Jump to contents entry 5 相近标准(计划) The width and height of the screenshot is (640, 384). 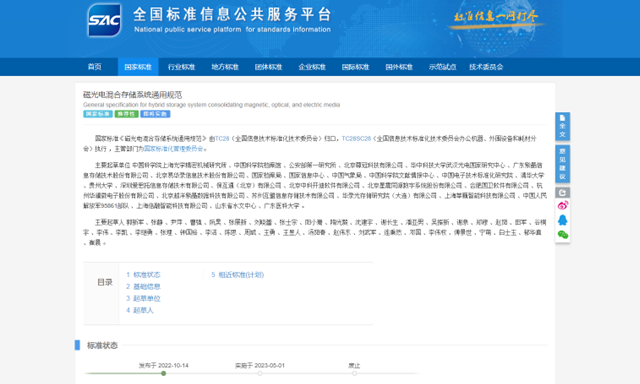(238, 275)
